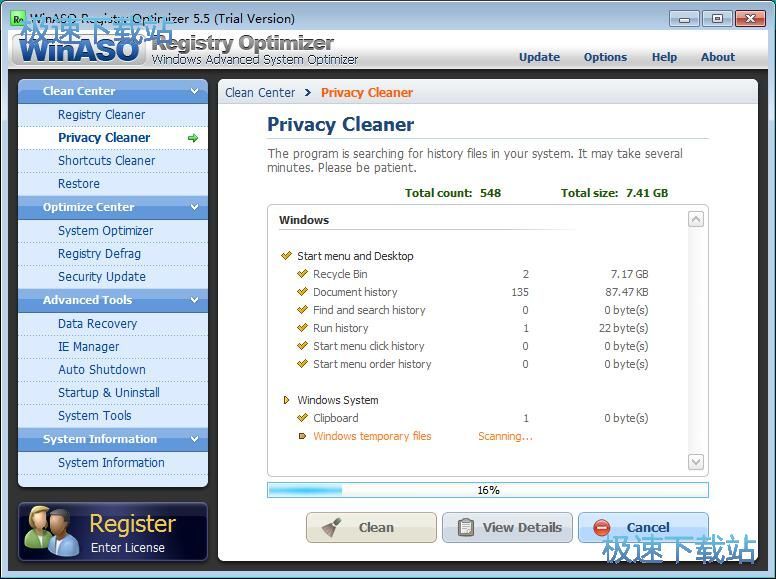Screen dimensions: 776x579
Task: Click the breadcrumb arrow after Clean Center
Action: [308, 93]
